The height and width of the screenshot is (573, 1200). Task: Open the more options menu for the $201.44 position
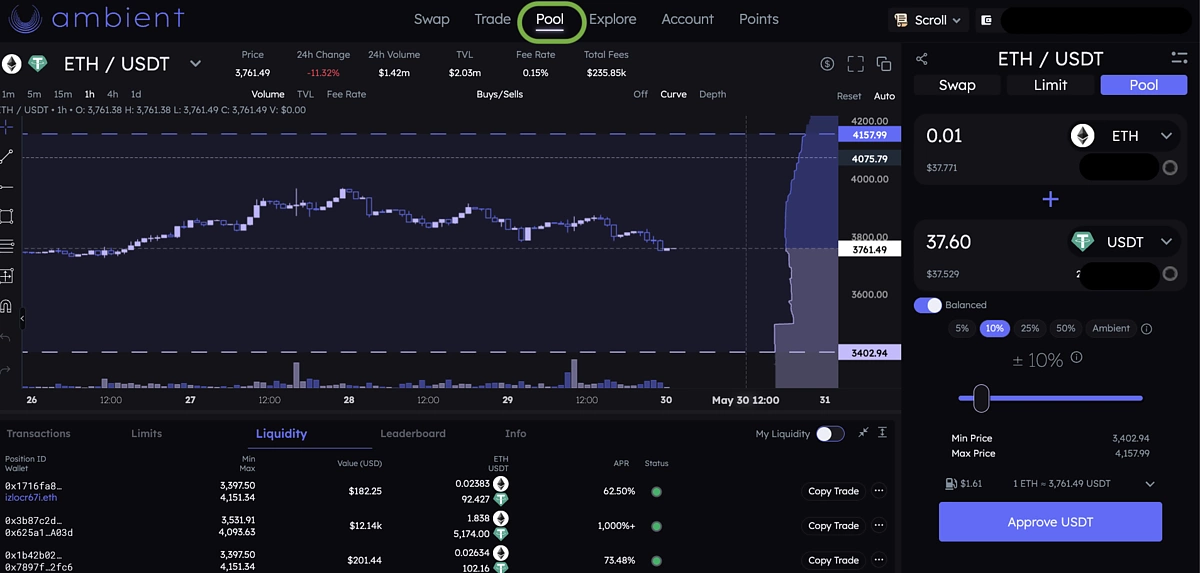click(x=879, y=560)
